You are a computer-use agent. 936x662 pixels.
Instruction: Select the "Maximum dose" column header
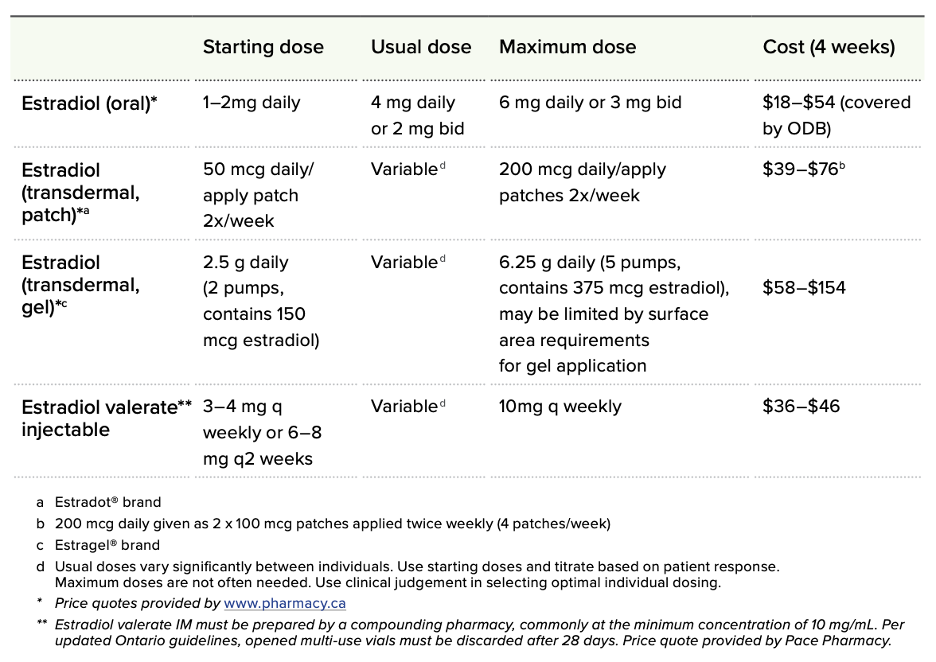(567, 47)
